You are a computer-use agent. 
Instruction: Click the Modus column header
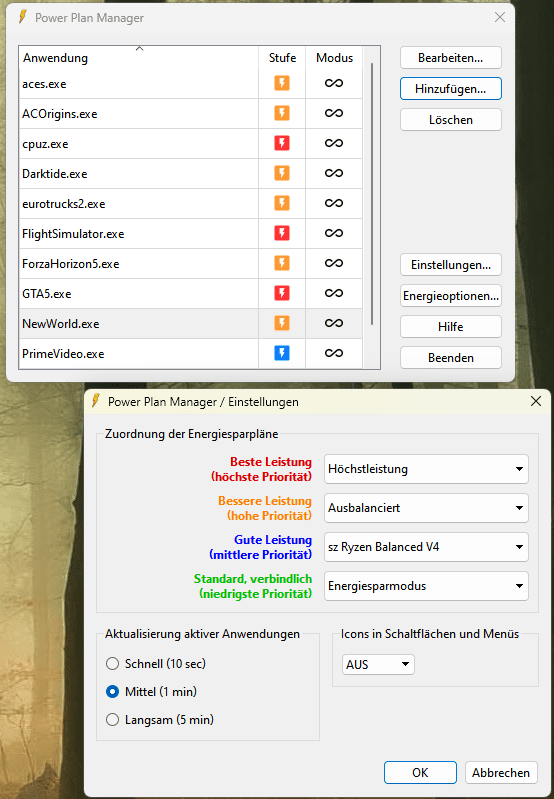pos(334,58)
